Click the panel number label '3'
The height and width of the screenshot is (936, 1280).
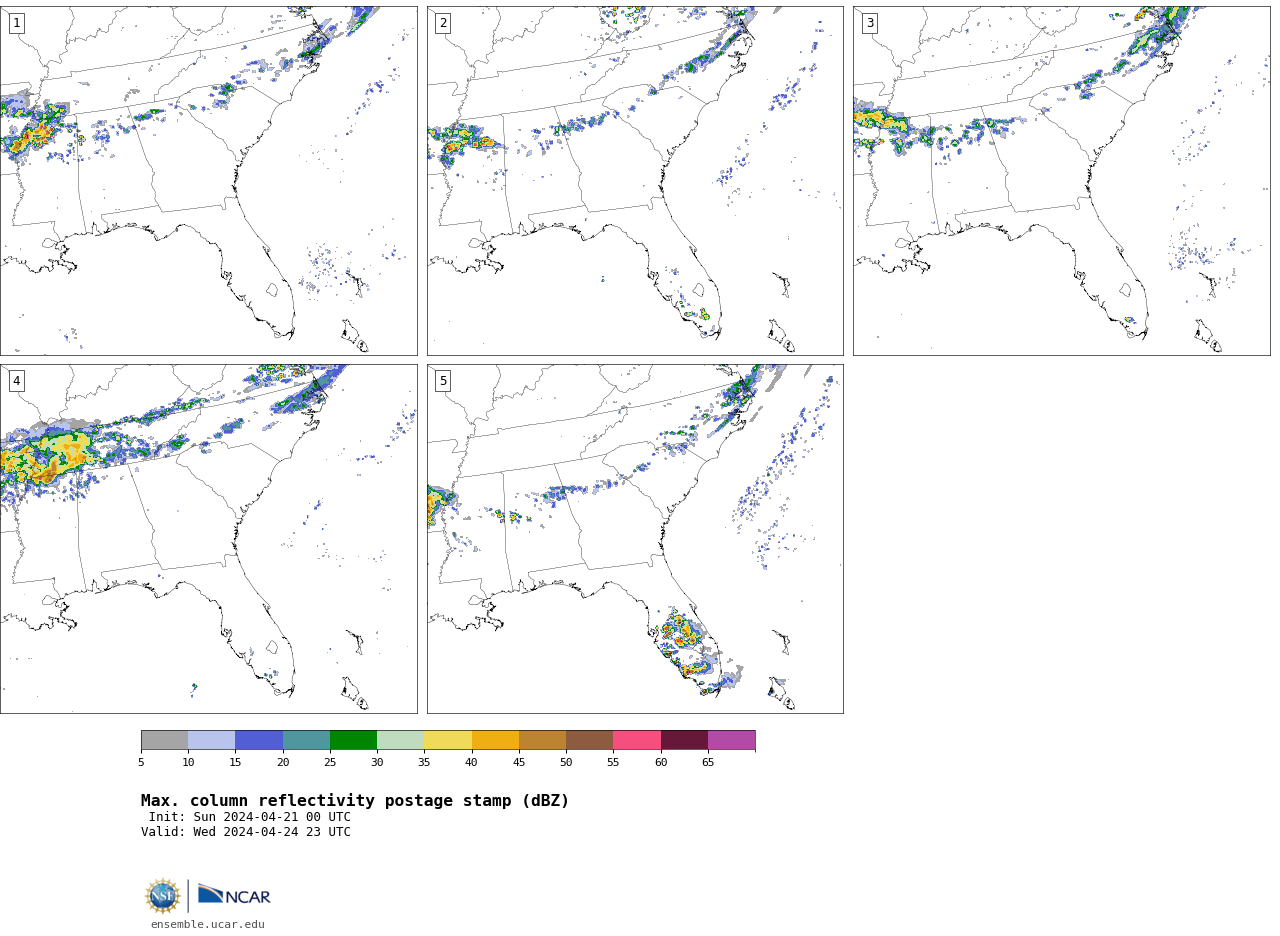click(869, 23)
